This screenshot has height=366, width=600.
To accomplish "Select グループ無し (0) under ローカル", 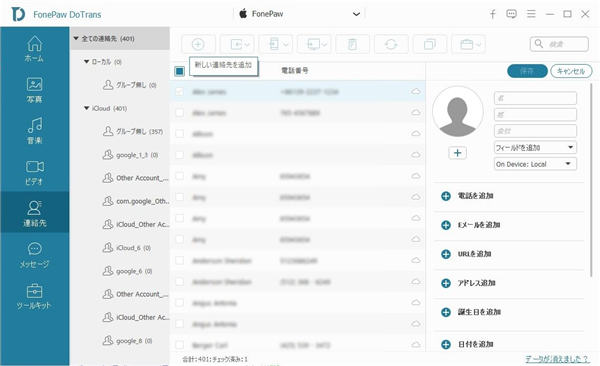I will coord(129,85).
